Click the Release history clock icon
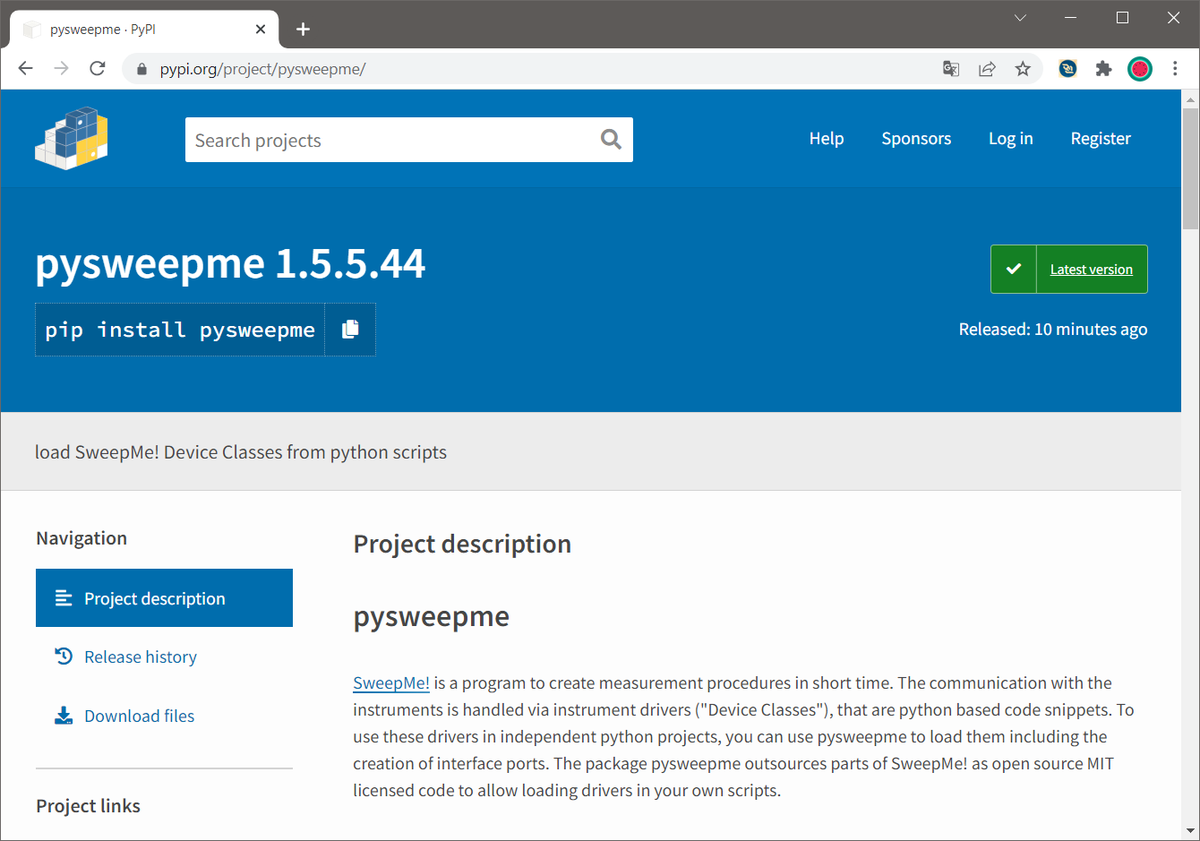This screenshot has height=841, width=1200. click(x=63, y=657)
